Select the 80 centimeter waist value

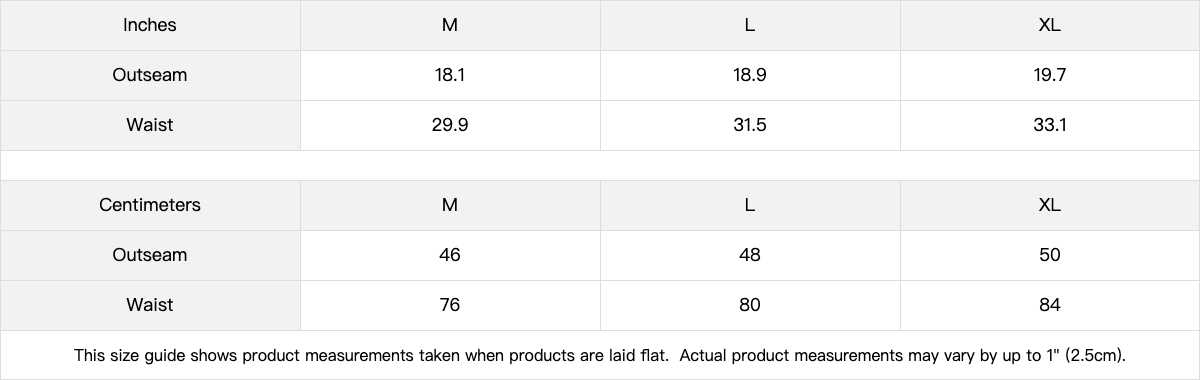point(750,305)
